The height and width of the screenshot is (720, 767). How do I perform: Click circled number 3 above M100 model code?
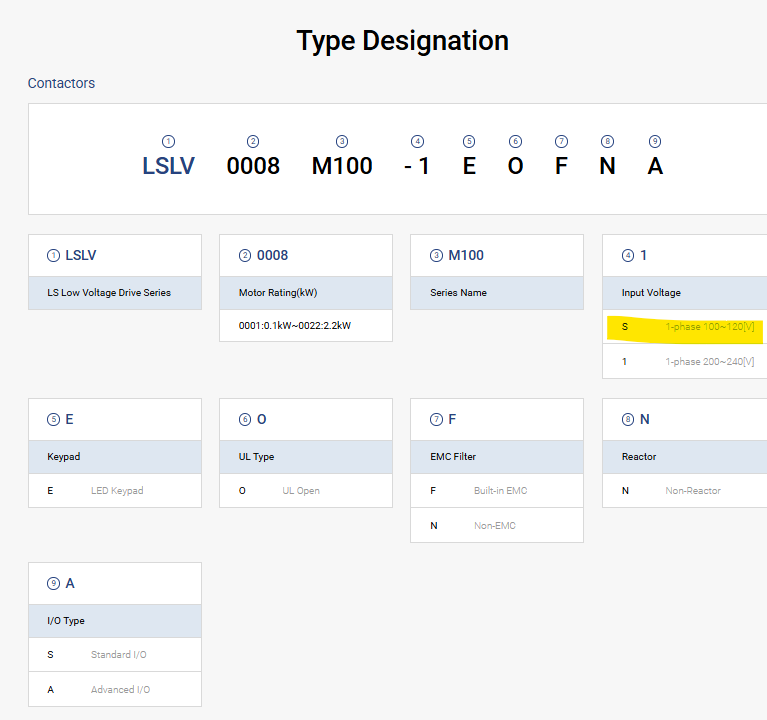point(342,142)
